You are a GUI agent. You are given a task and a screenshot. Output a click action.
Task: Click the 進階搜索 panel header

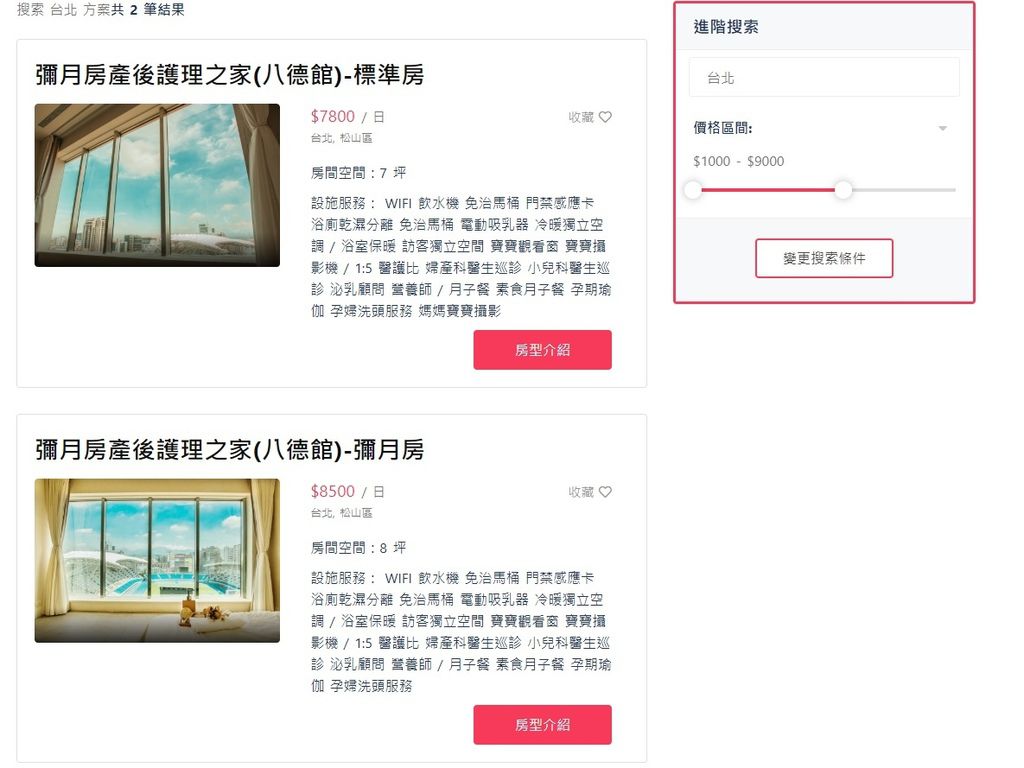click(824, 27)
